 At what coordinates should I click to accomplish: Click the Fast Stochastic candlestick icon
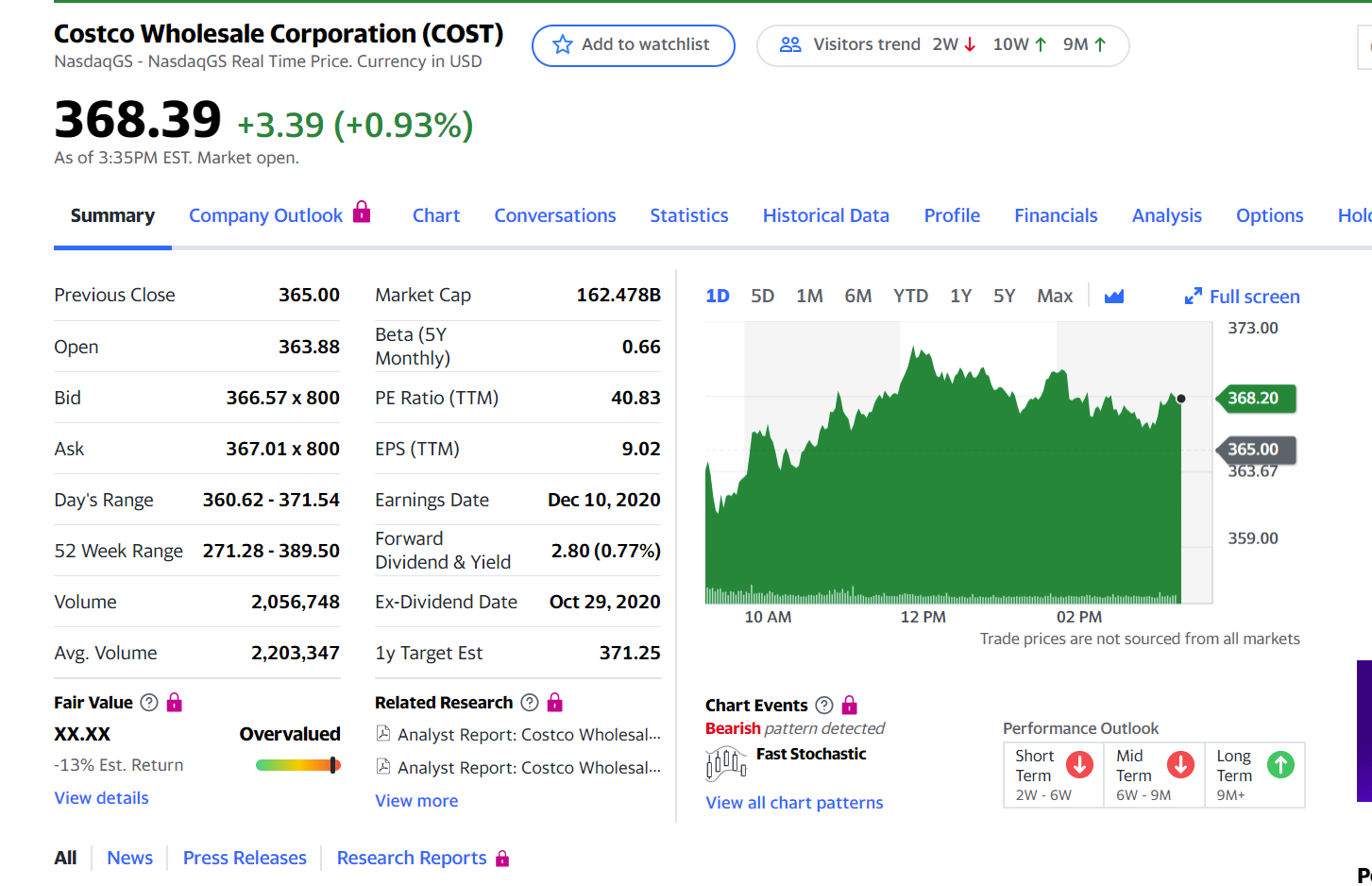click(x=726, y=763)
